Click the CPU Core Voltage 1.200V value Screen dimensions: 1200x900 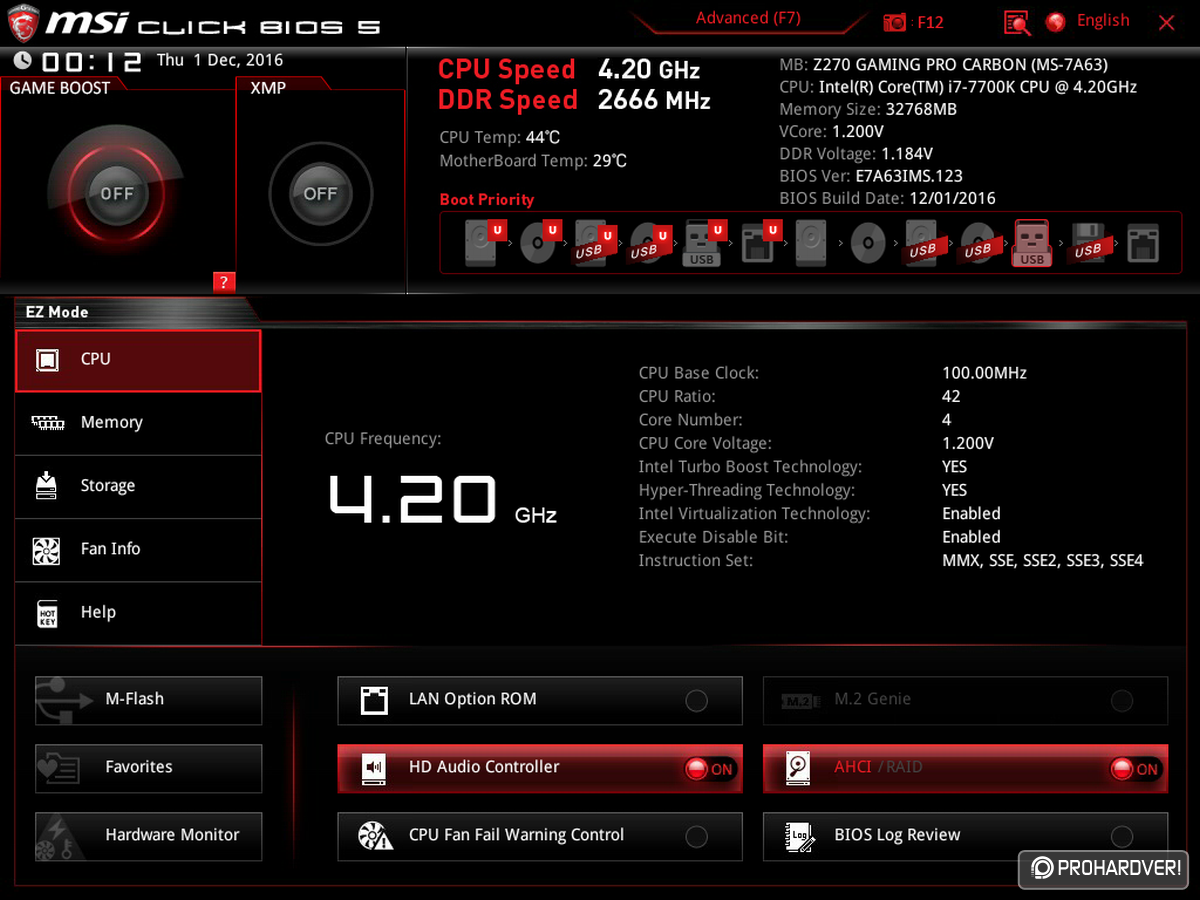coord(968,444)
